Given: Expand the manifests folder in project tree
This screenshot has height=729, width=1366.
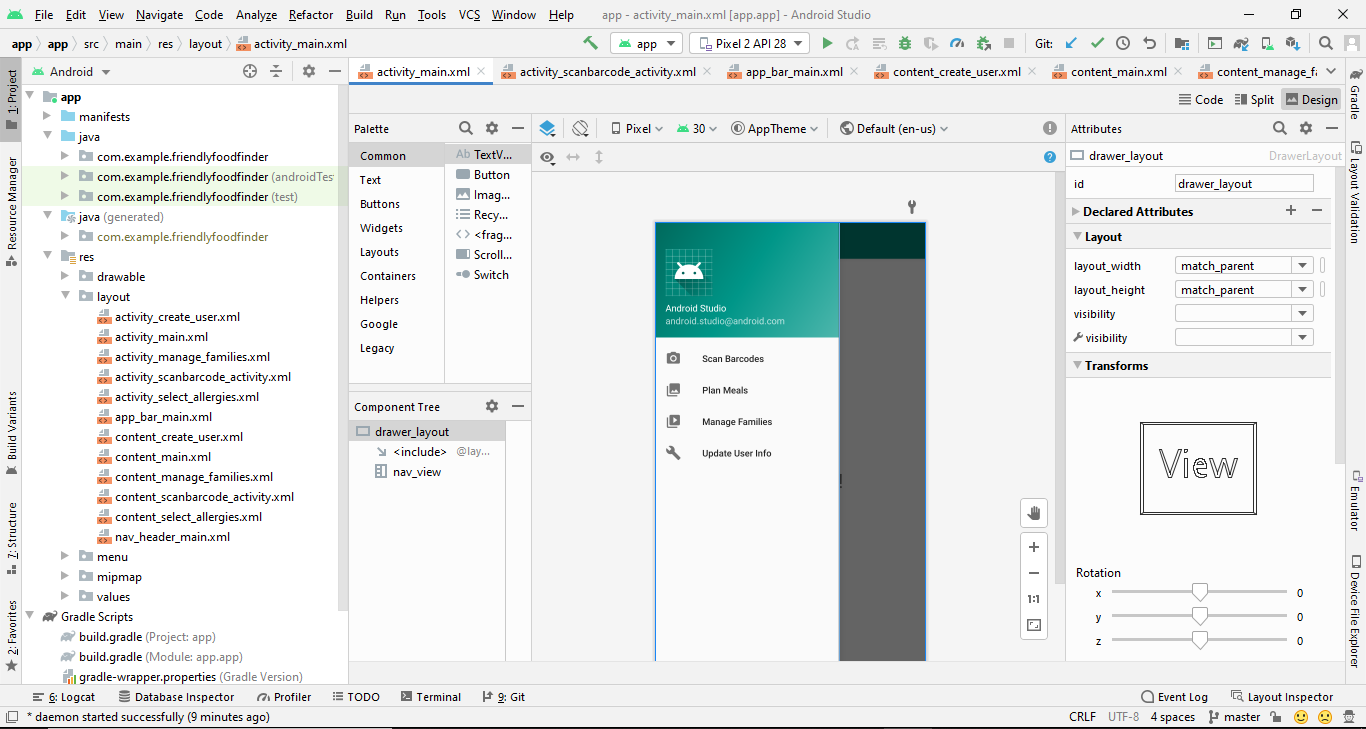Looking at the screenshot, I should (47, 117).
